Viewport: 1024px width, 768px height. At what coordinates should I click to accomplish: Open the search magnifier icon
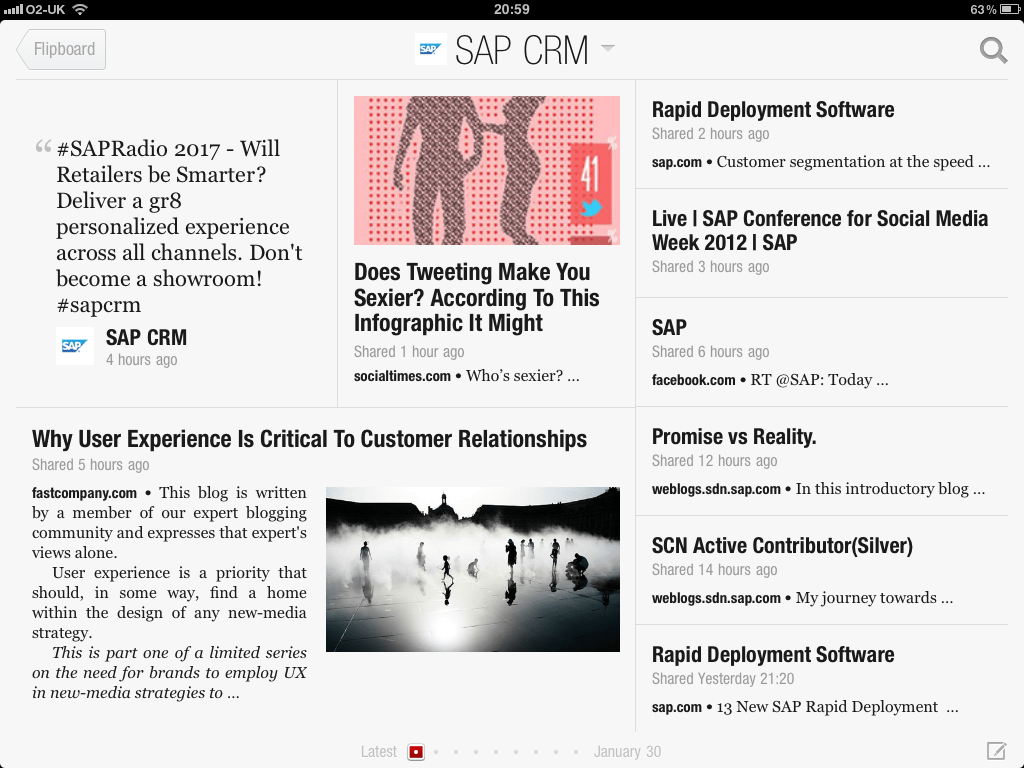pyautogui.click(x=993, y=50)
